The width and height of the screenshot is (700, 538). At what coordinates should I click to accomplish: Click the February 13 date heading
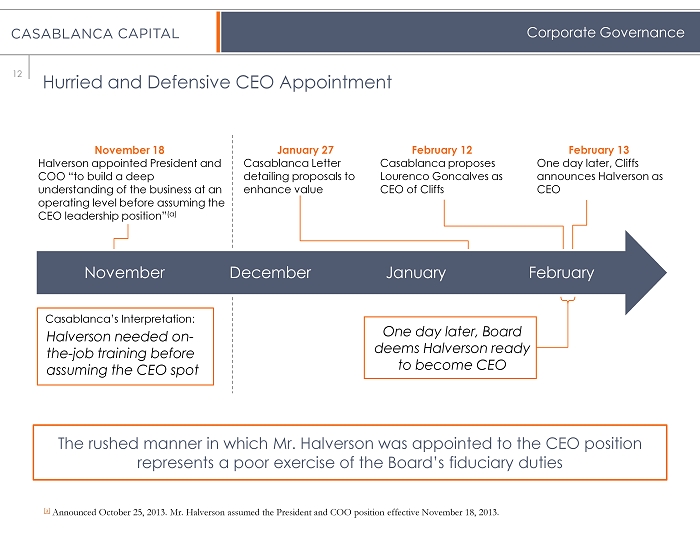[x=598, y=150]
